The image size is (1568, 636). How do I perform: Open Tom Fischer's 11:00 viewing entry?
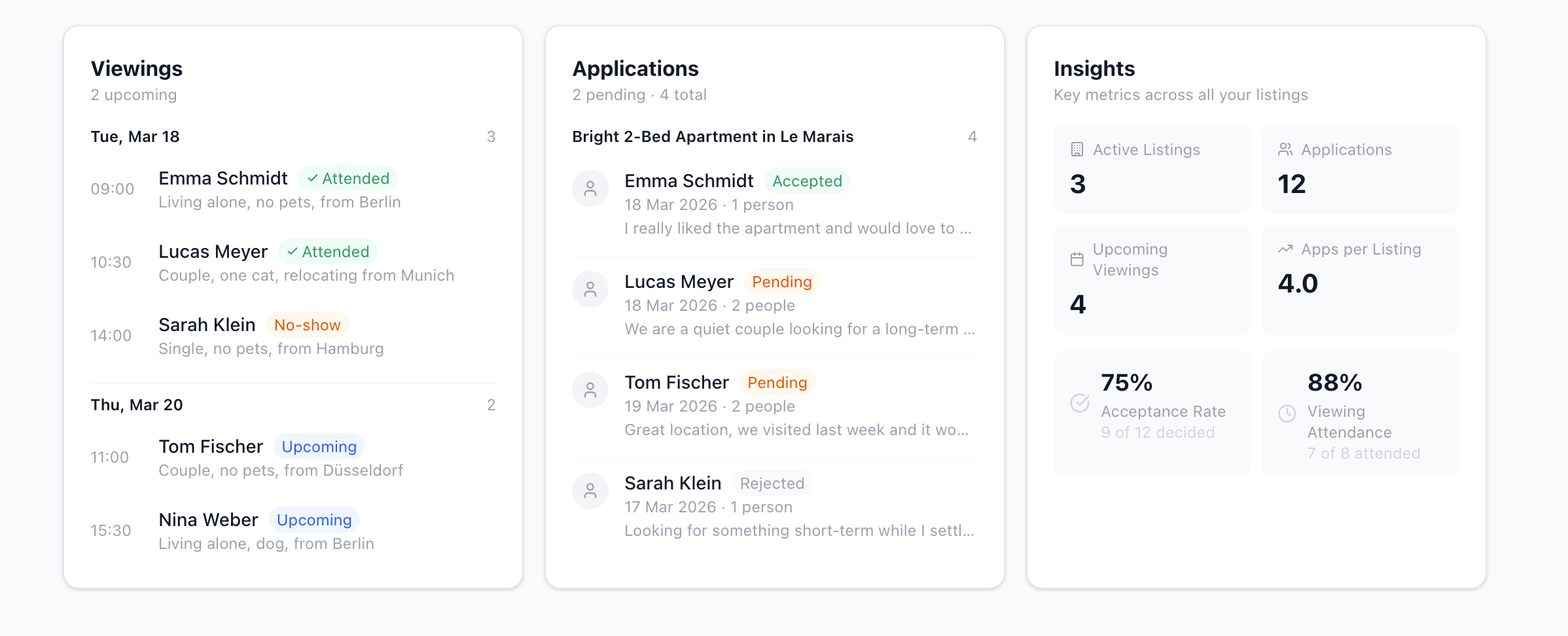293,457
